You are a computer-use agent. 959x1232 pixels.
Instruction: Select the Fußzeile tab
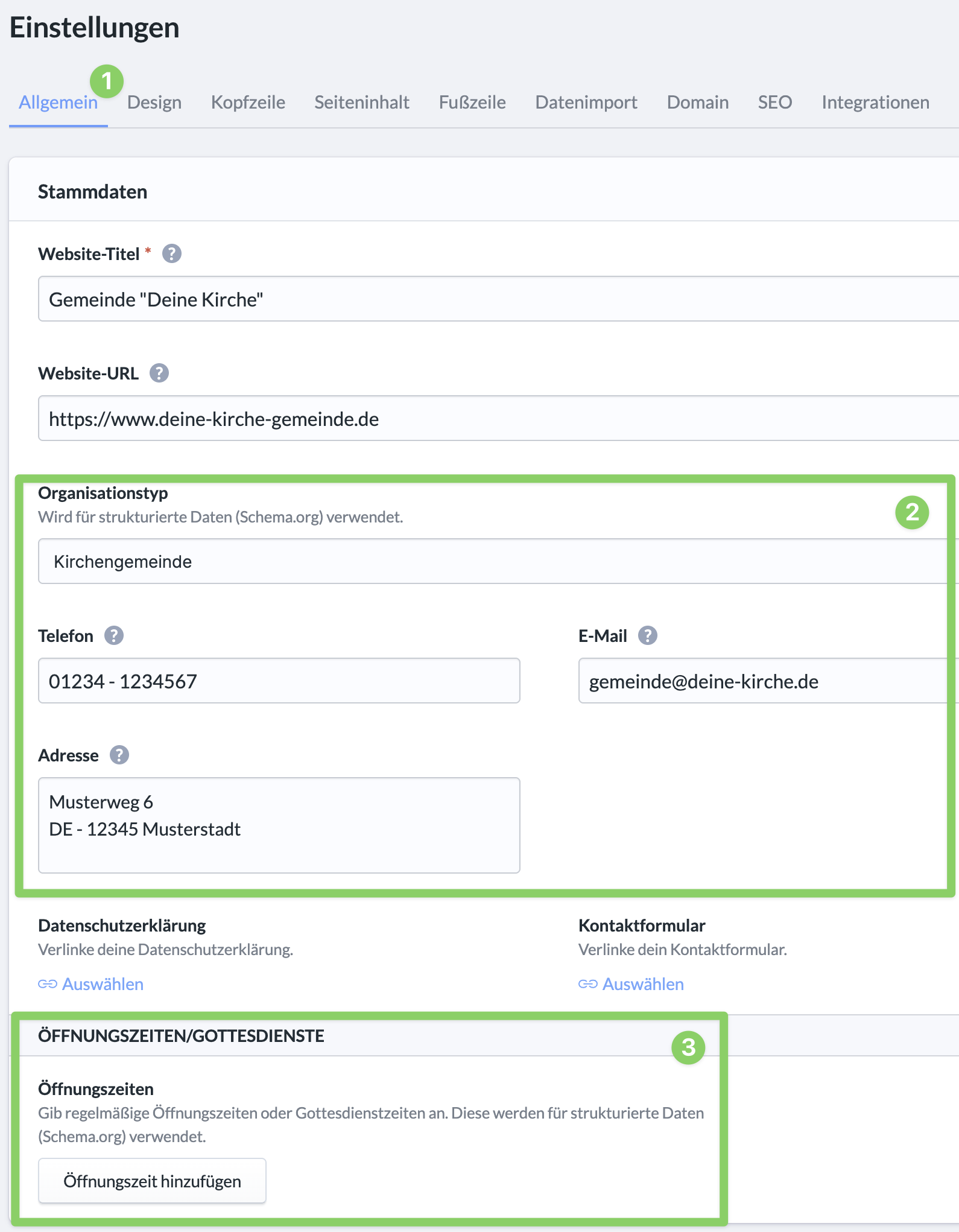[472, 103]
